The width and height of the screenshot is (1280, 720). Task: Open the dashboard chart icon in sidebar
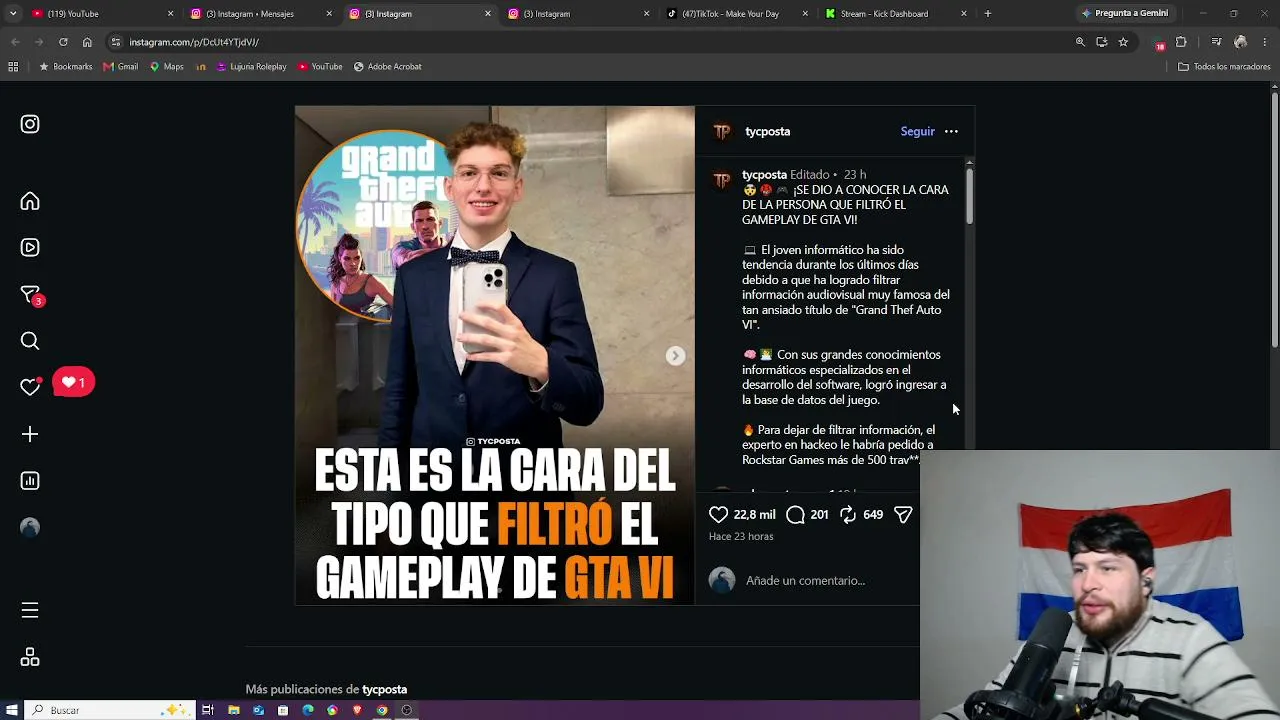point(30,481)
